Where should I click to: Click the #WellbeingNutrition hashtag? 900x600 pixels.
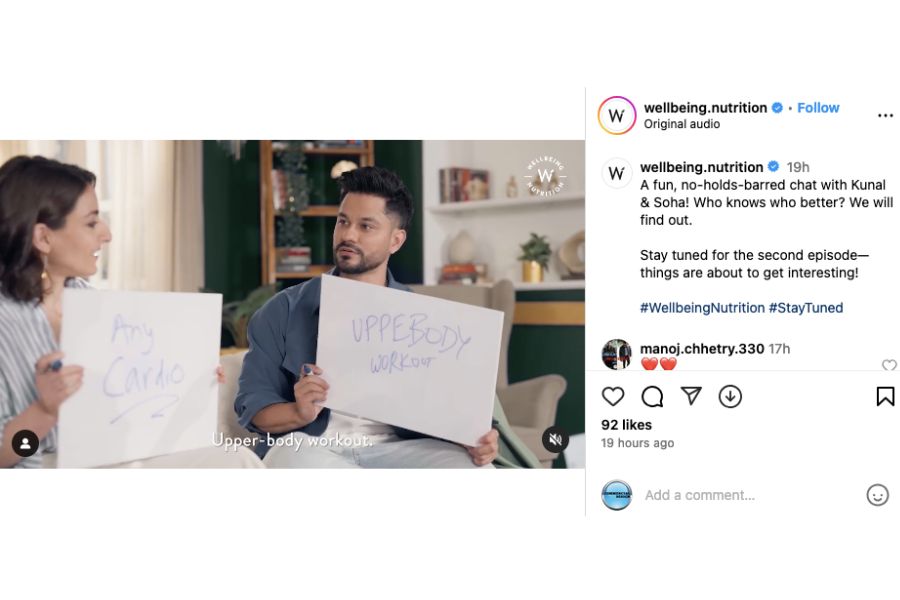tap(702, 308)
